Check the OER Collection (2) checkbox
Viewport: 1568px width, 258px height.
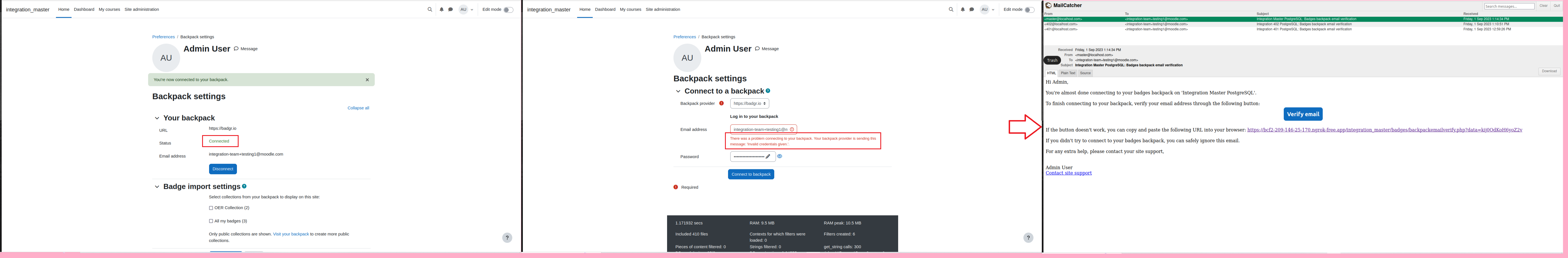tap(211, 208)
